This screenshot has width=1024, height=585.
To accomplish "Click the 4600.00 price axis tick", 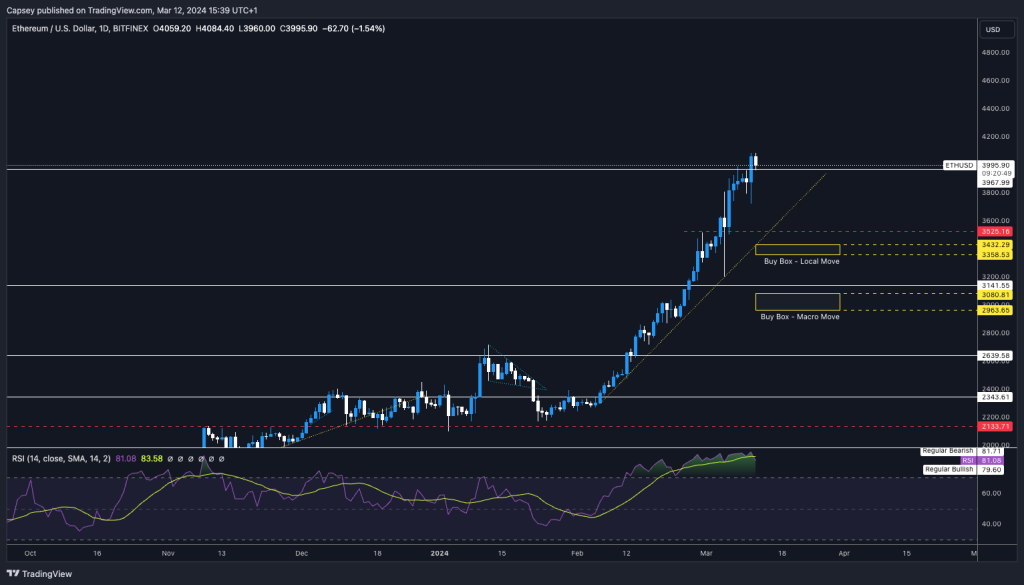I will click(x=995, y=80).
